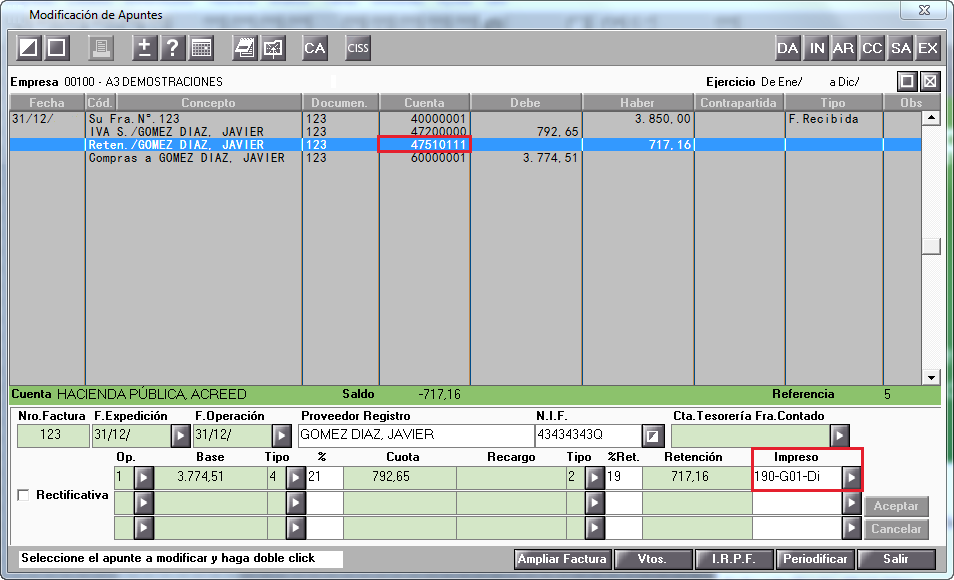Click the Periodificar button

pyautogui.click(x=815, y=559)
